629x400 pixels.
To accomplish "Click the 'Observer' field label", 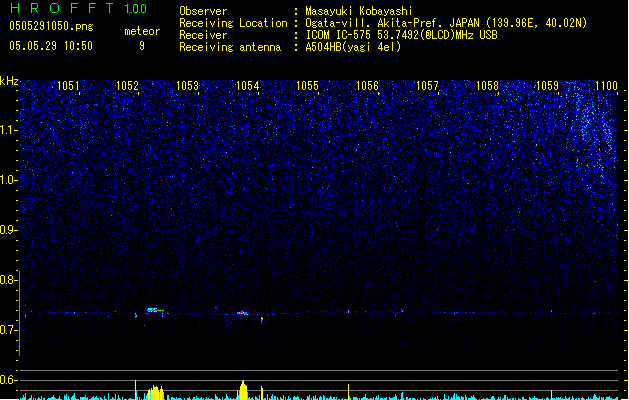I will click(x=203, y=11).
